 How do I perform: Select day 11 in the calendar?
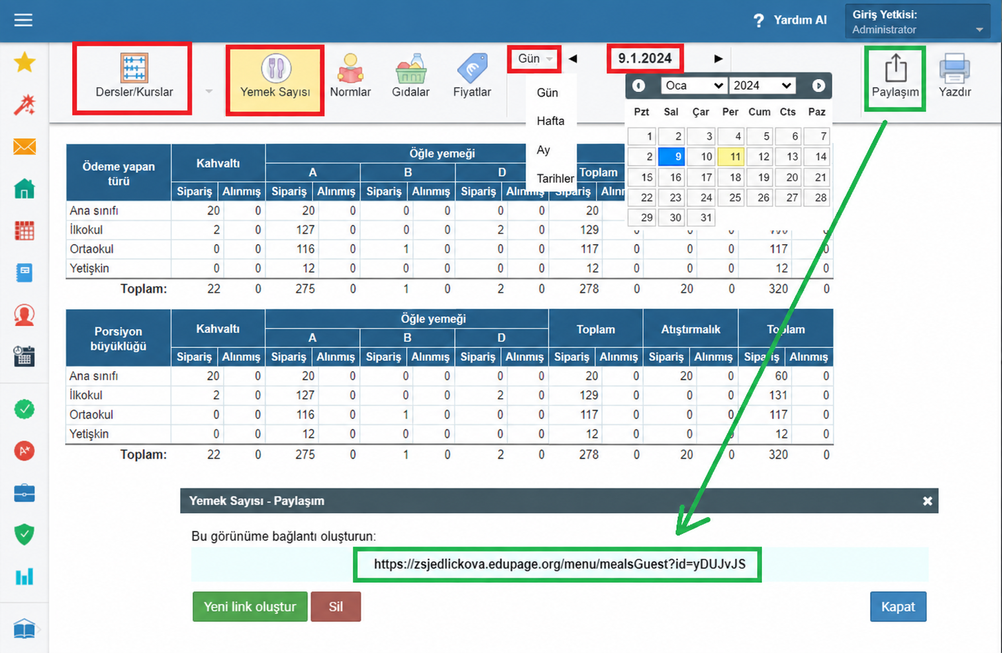(x=730, y=157)
